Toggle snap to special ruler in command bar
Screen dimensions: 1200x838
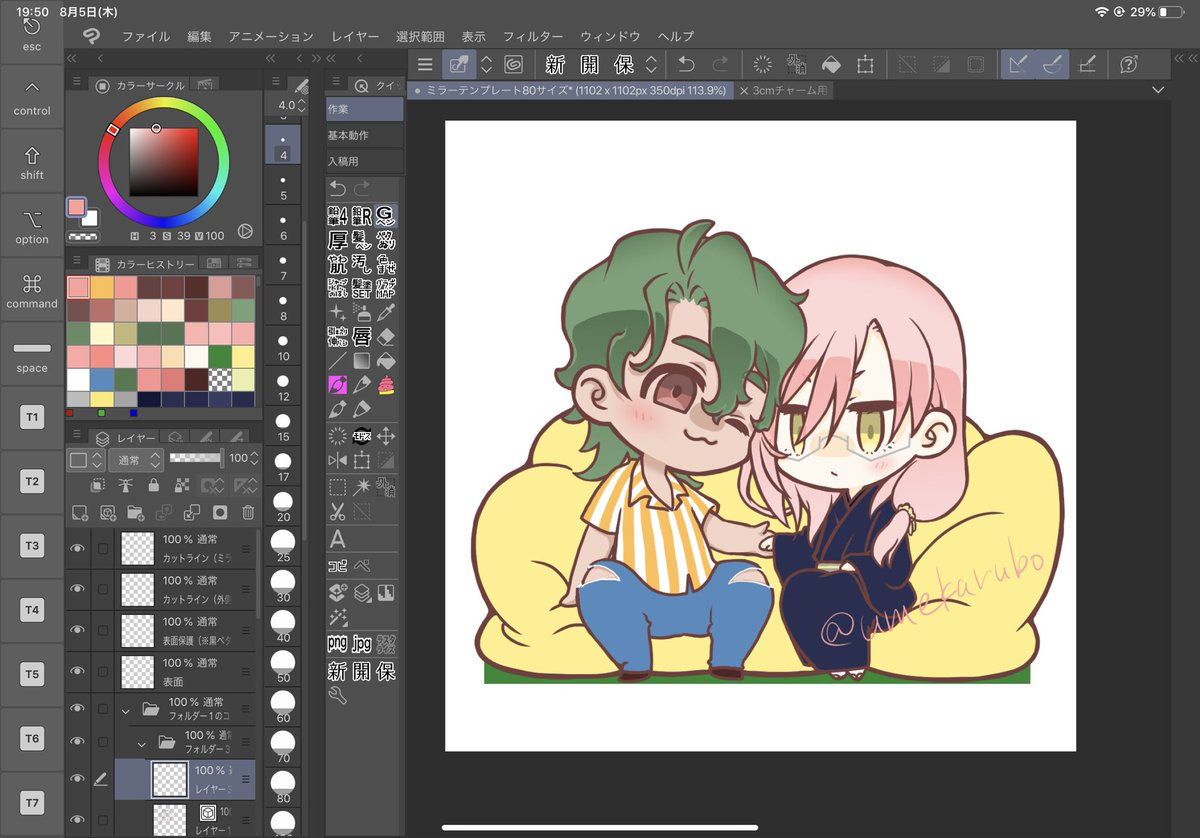(x=1052, y=65)
